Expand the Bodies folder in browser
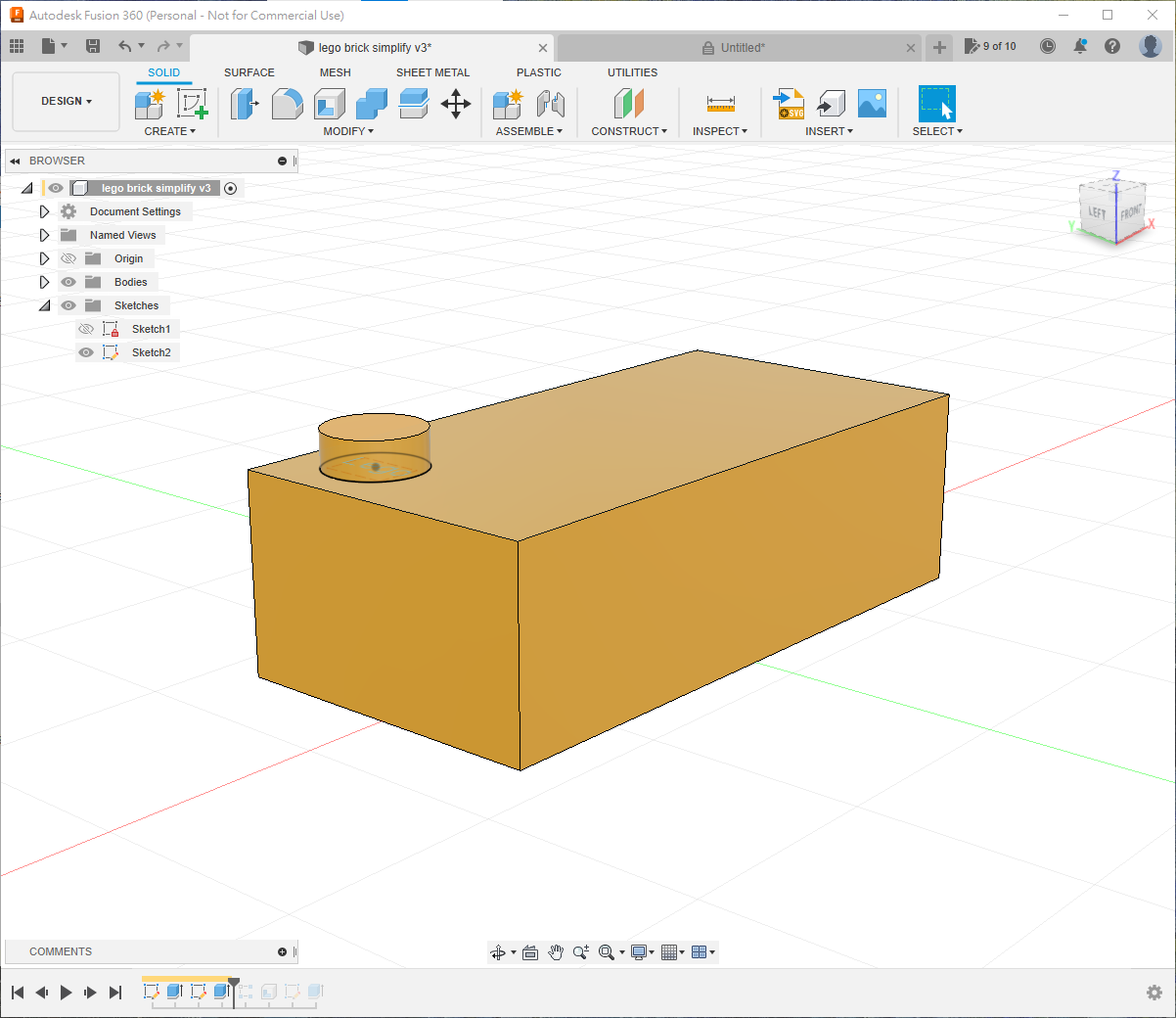 coord(44,282)
